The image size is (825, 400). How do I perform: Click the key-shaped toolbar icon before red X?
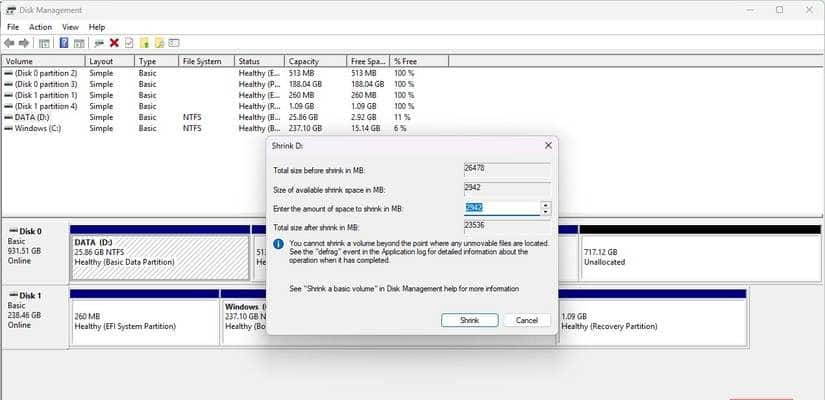[x=99, y=43]
